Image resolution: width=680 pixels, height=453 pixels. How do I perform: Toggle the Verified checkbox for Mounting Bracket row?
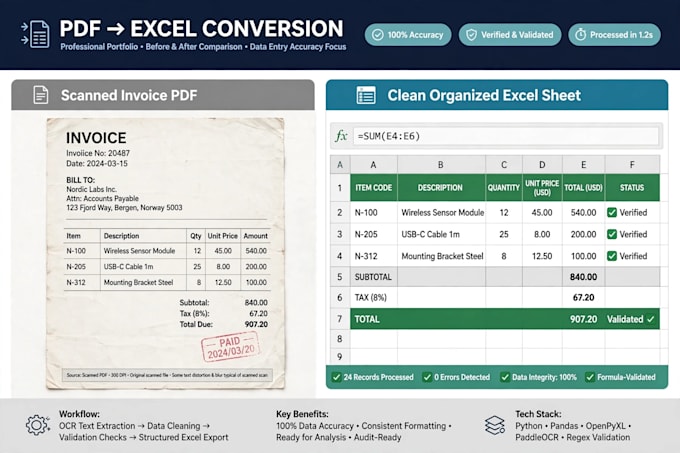[612, 256]
